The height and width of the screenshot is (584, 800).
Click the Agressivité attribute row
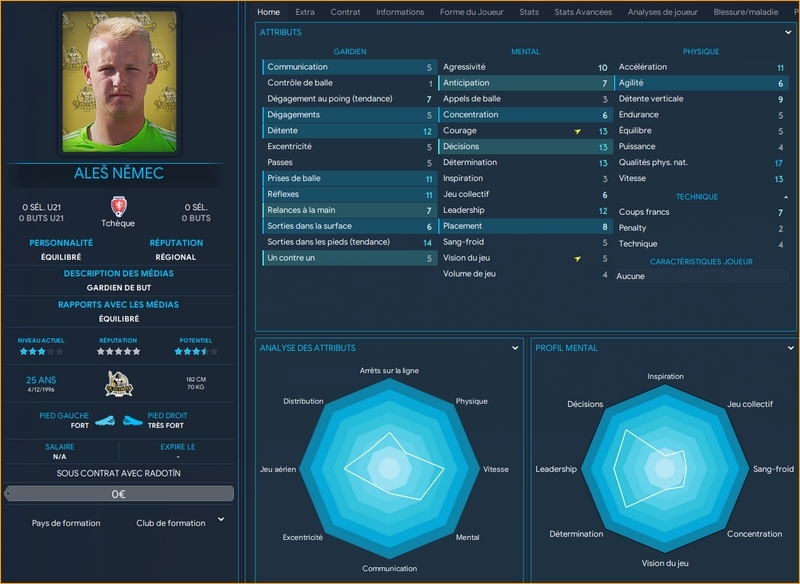(x=526, y=67)
